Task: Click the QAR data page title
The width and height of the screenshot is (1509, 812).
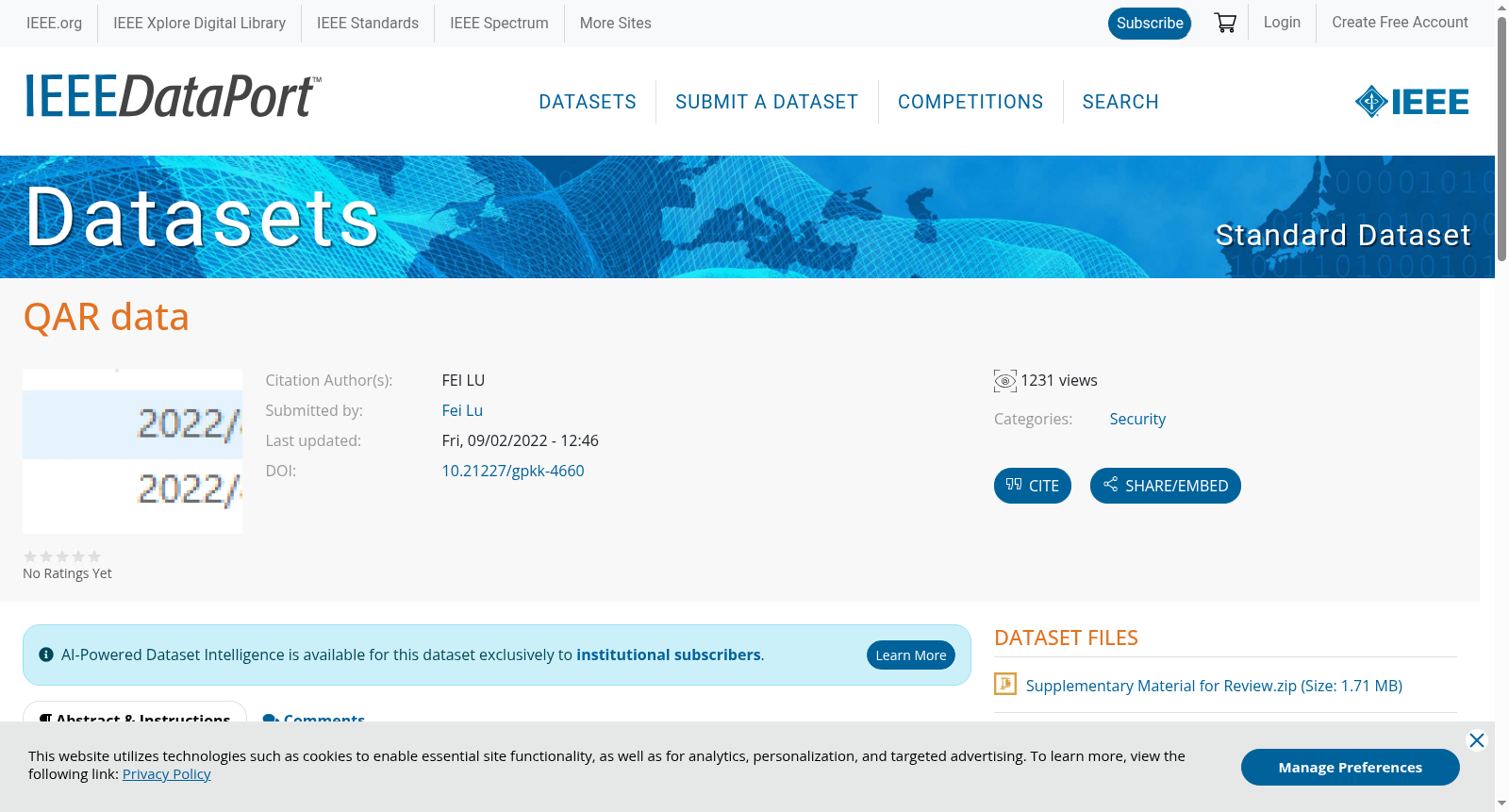Action: (107, 317)
